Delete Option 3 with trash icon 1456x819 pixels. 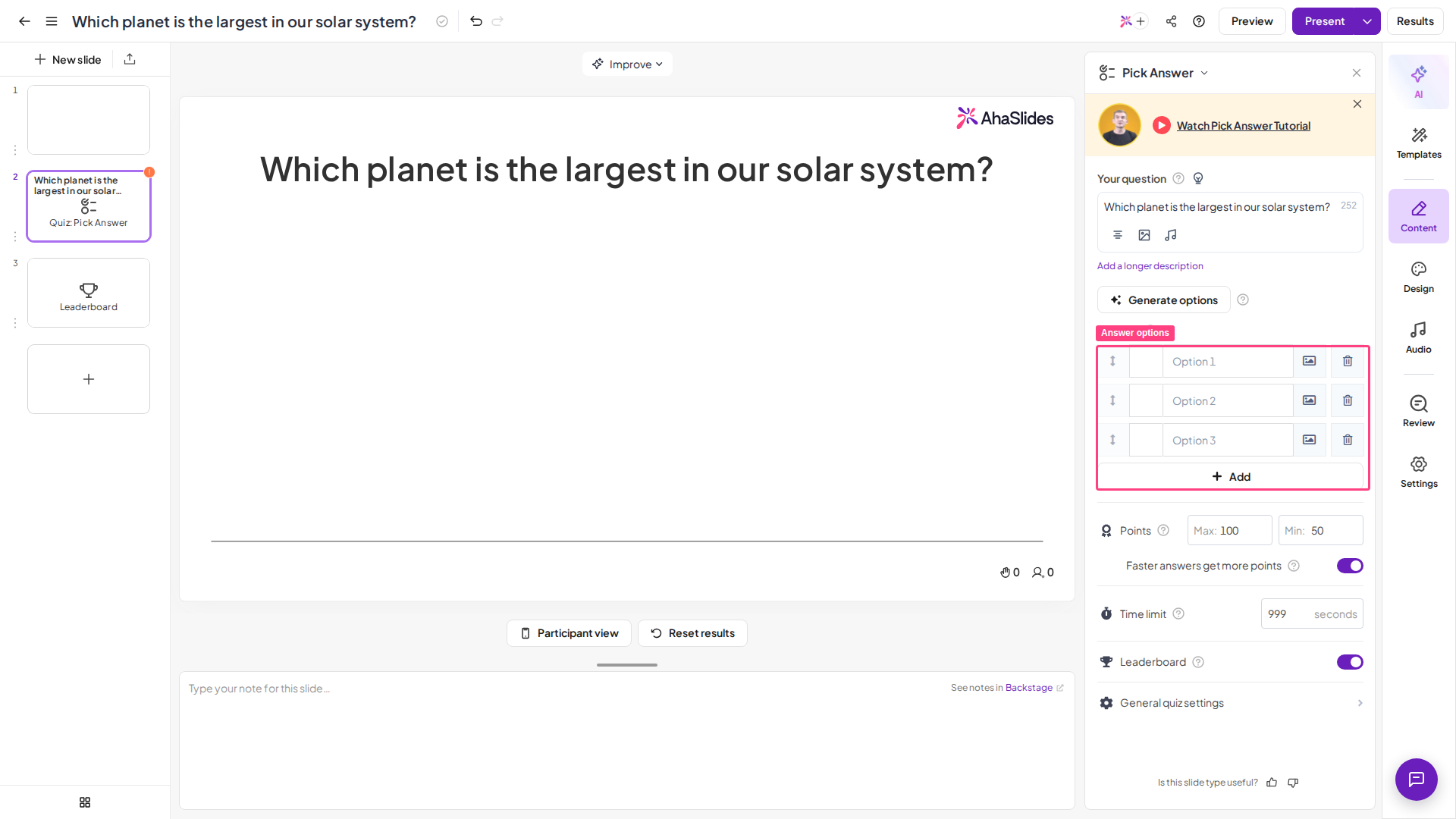1348,440
